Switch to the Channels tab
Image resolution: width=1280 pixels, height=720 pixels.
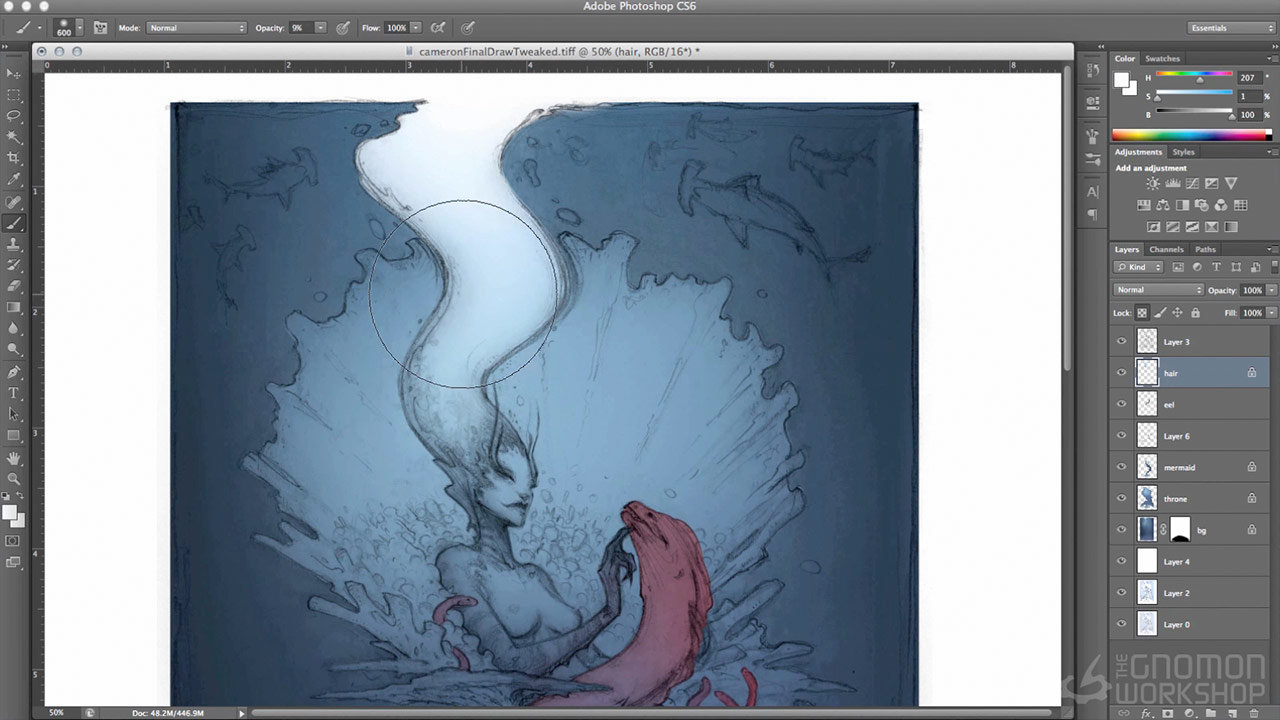click(1166, 249)
